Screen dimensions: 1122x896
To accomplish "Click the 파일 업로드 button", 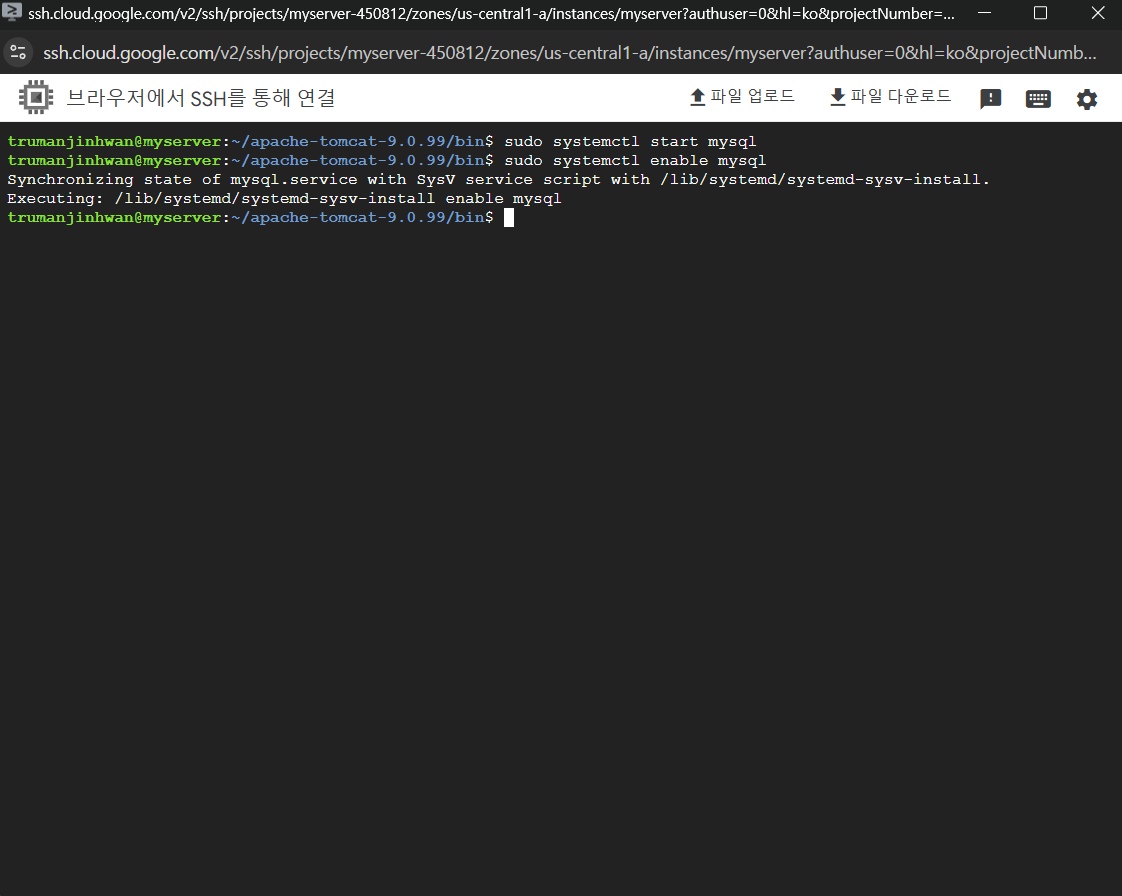I will 742,97.
